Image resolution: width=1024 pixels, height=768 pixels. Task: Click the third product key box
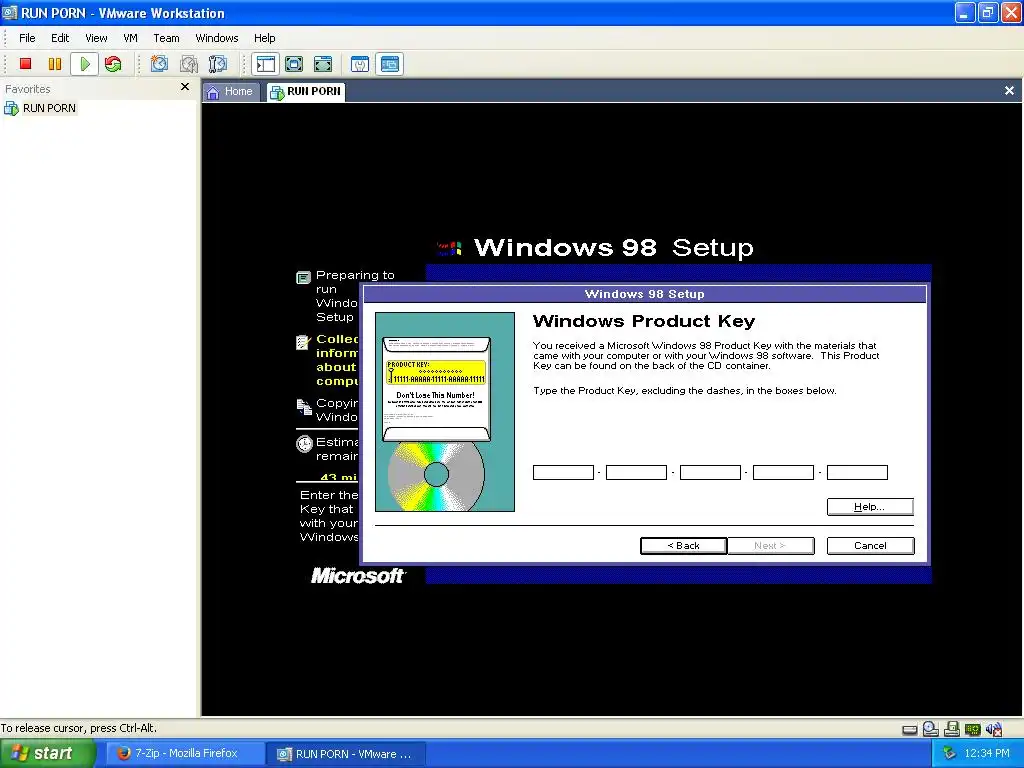pyautogui.click(x=710, y=472)
